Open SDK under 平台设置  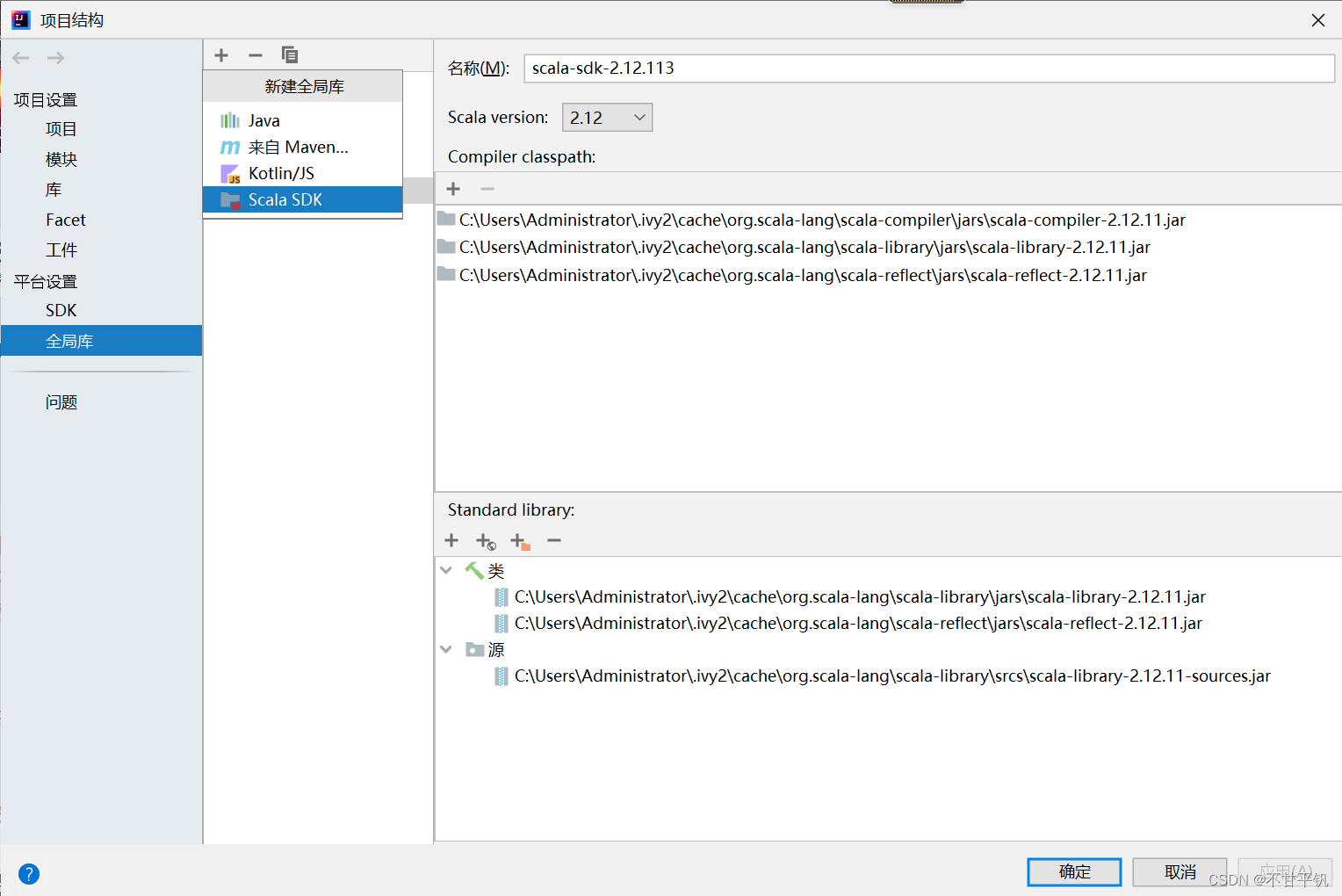click(61, 310)
